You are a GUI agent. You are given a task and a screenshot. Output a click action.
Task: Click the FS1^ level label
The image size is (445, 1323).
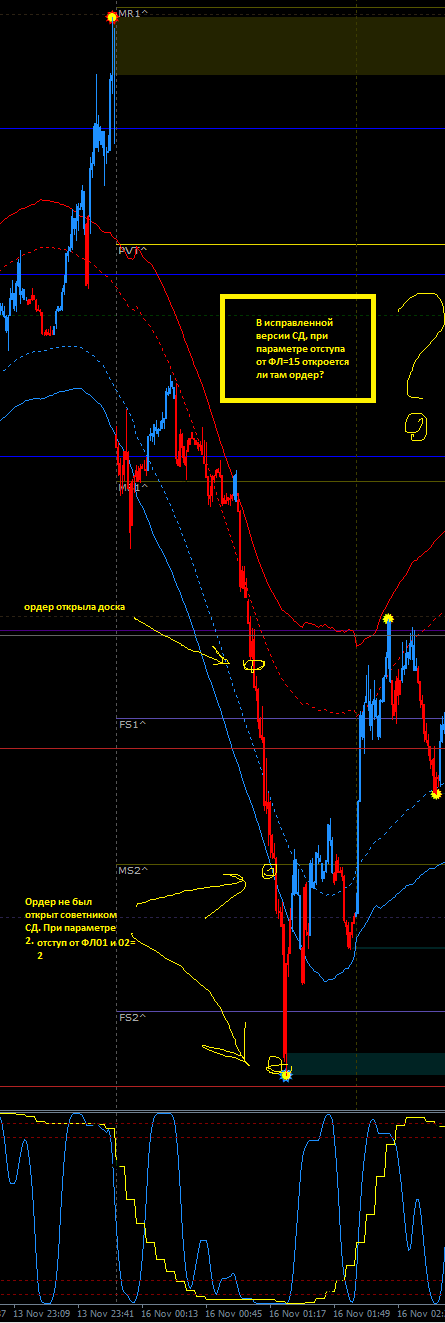pyautogui.click(x=131, y=723)
